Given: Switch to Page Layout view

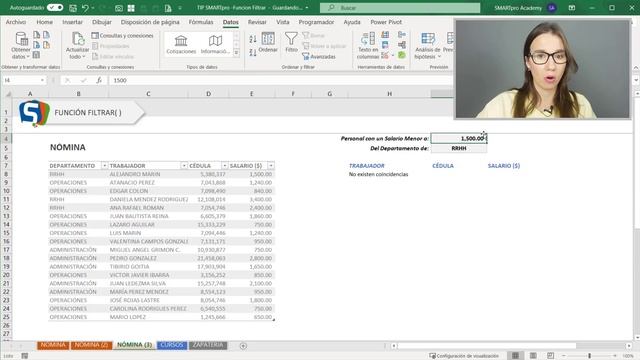Looking at the screenshot, I should 533,356.
